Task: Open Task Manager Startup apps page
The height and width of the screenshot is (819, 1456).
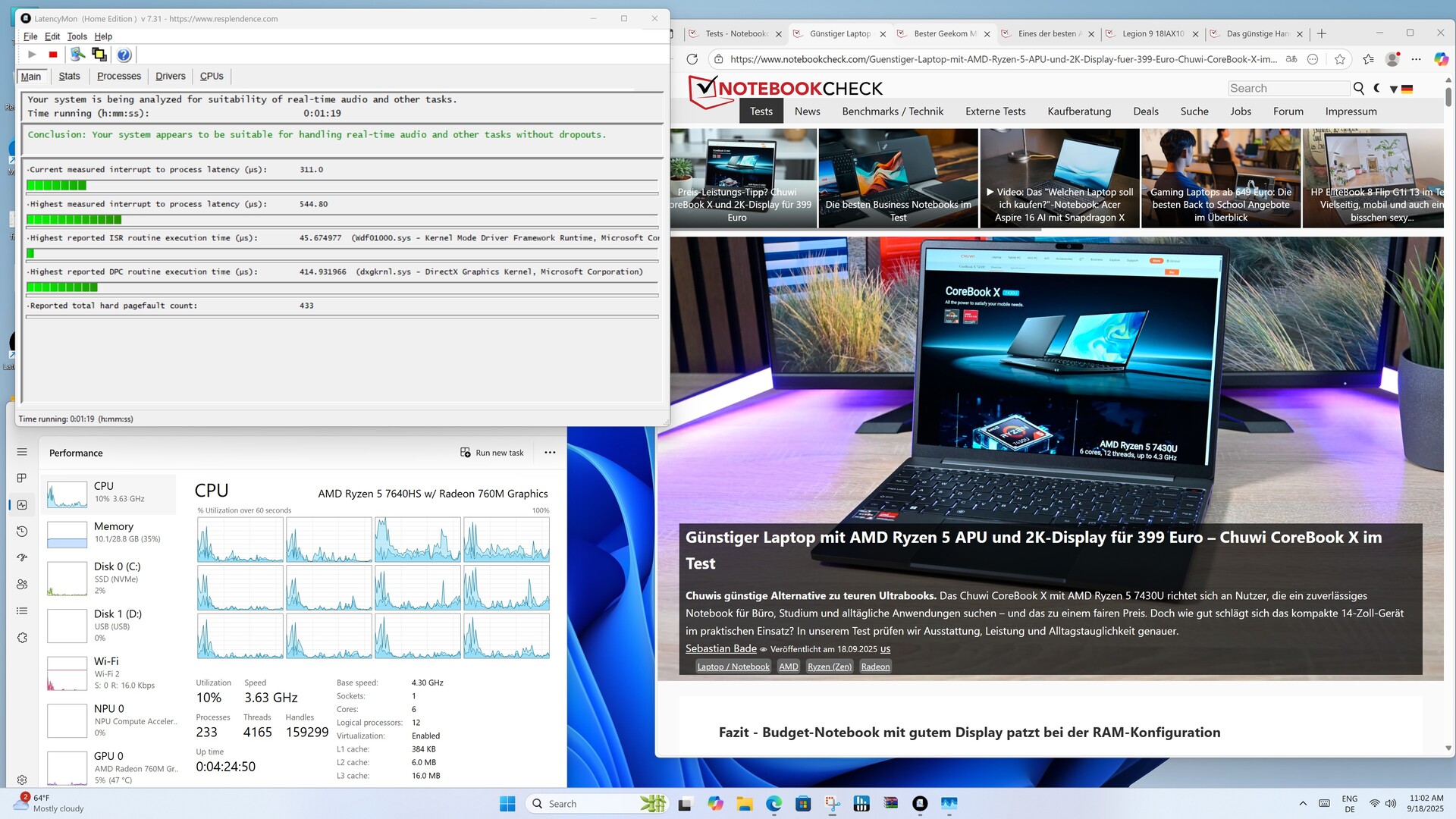Action: (22, 558)
